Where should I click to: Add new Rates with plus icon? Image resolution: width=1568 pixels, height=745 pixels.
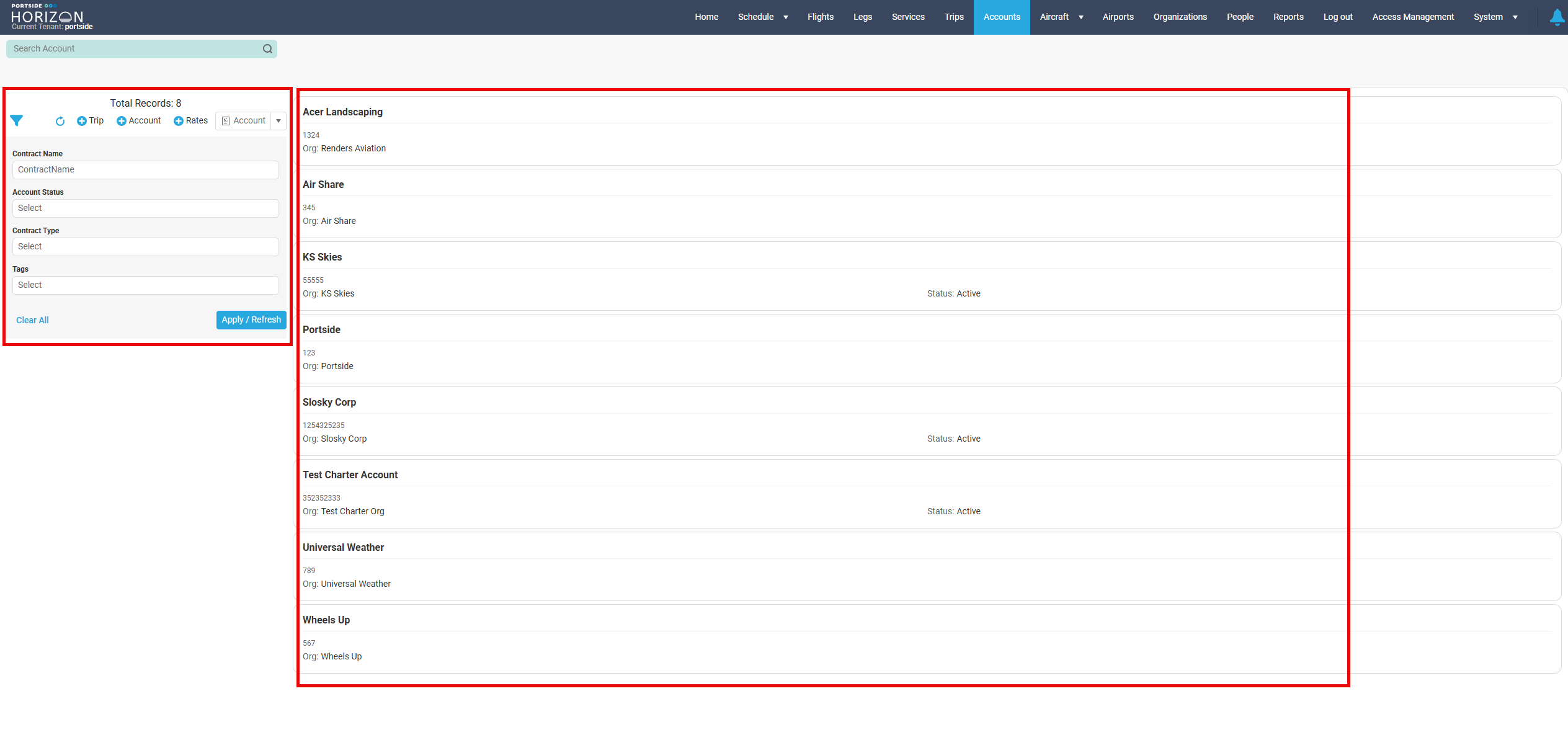(190, 121)
